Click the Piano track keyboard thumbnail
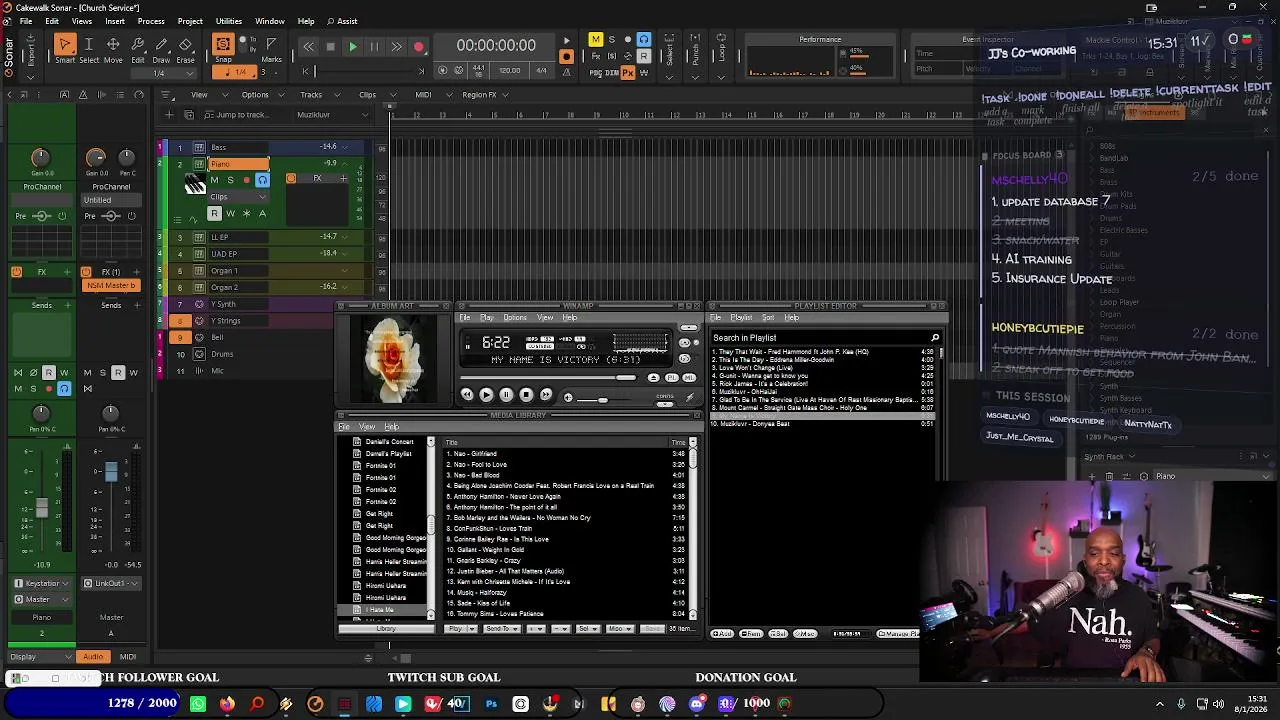 pyautogui.click(x=195, y=185)
